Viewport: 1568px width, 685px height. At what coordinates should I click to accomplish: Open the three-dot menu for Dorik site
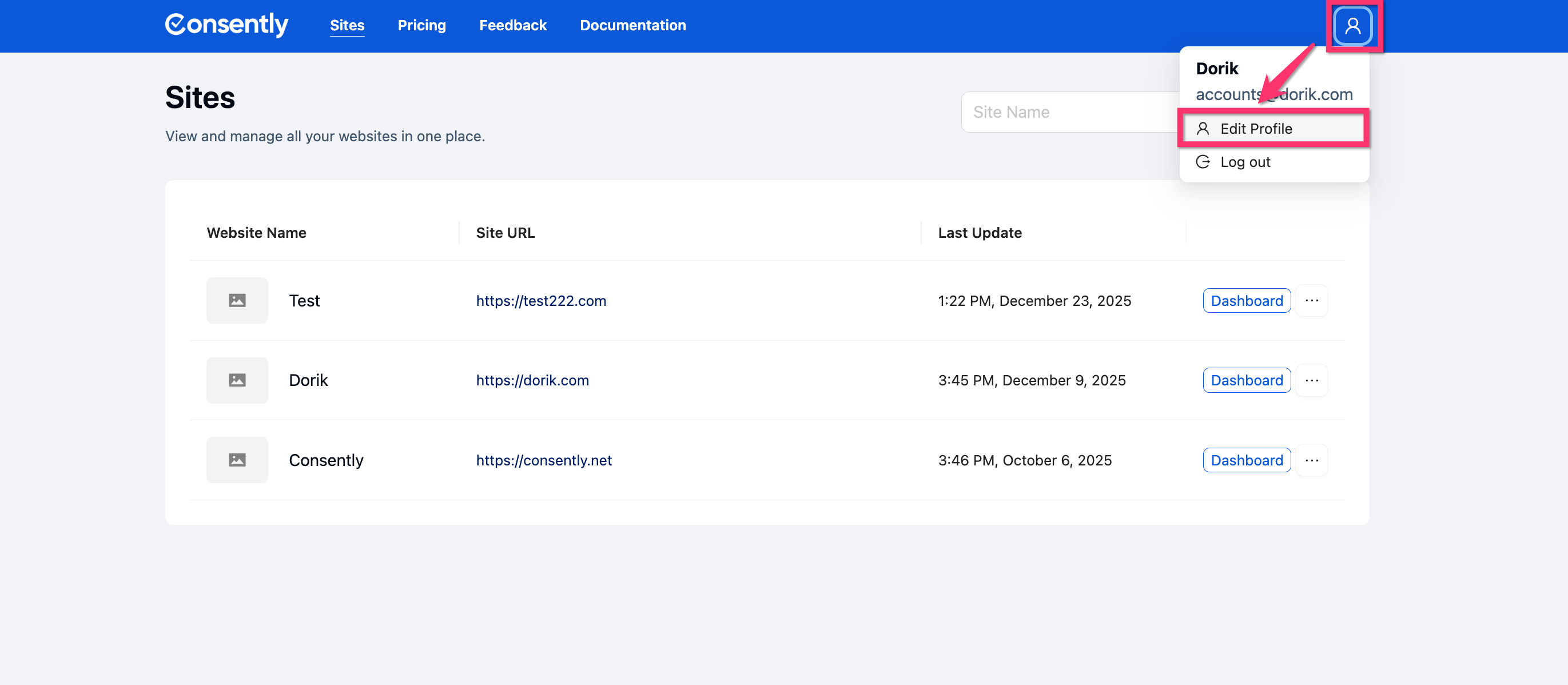[x=1311, y=380]
